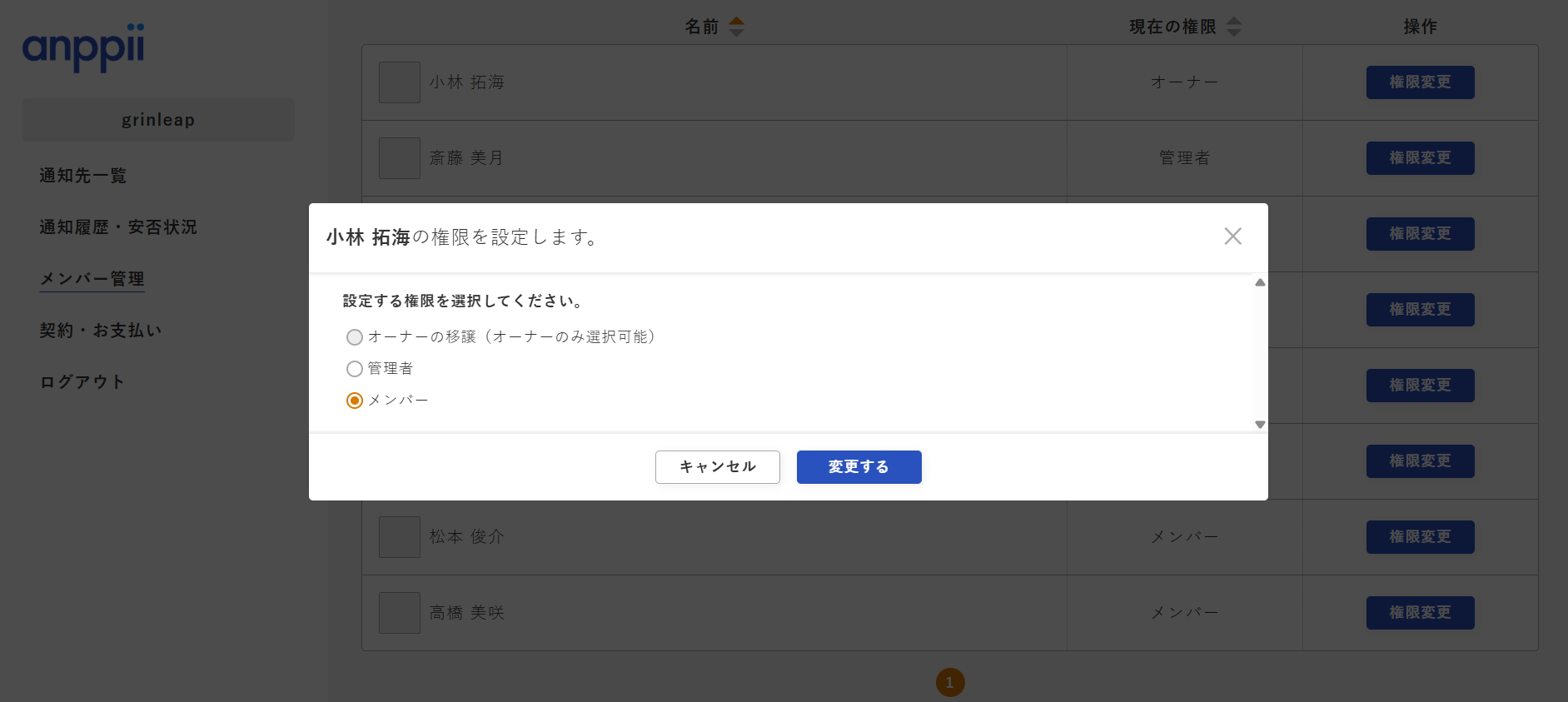This screenshot has height=702, width=1568.
Task: Select the メンバー radio option
Action: (355, 401)
